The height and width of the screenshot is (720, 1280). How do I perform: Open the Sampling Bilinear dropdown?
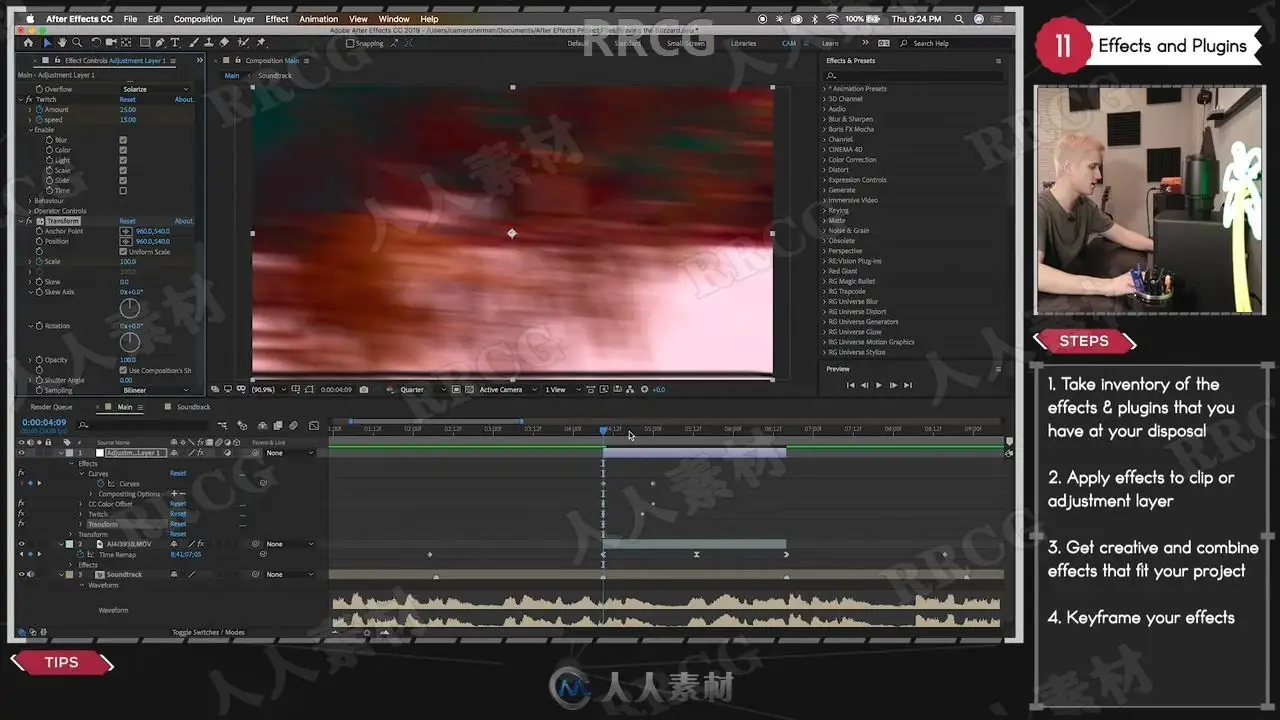(155, 390)
